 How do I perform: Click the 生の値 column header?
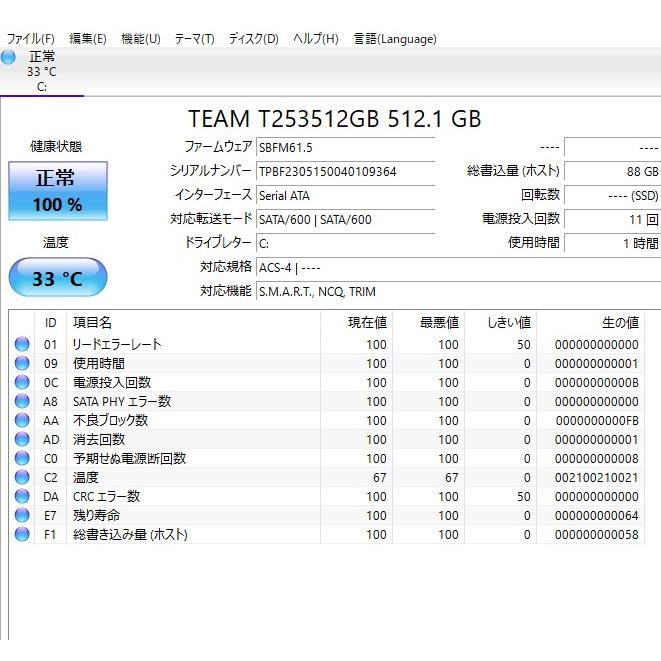coord(590,323)
